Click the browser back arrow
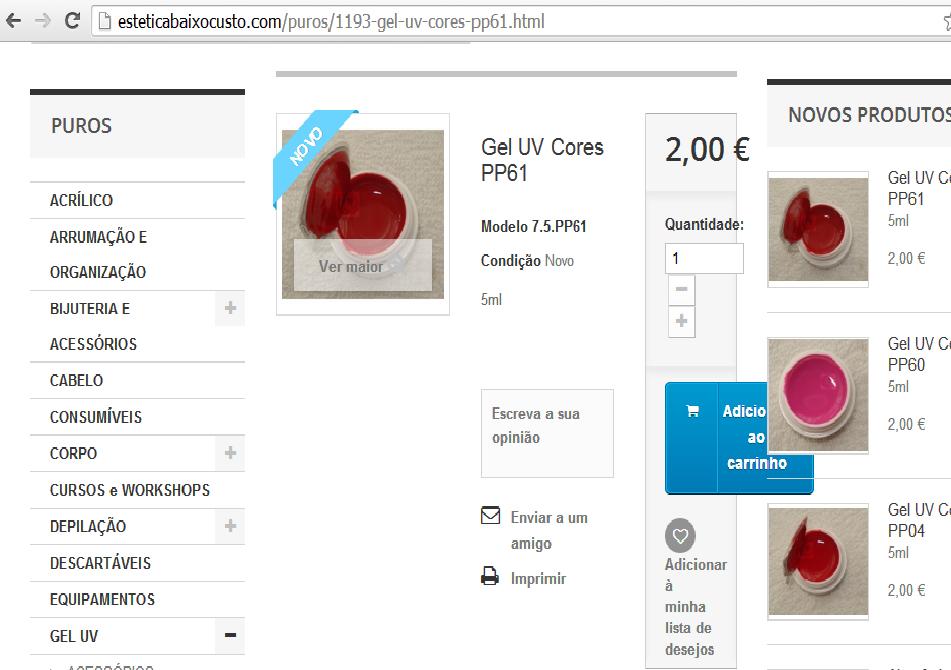The height and width of the screenshot is (670, 951). (13, 21)
